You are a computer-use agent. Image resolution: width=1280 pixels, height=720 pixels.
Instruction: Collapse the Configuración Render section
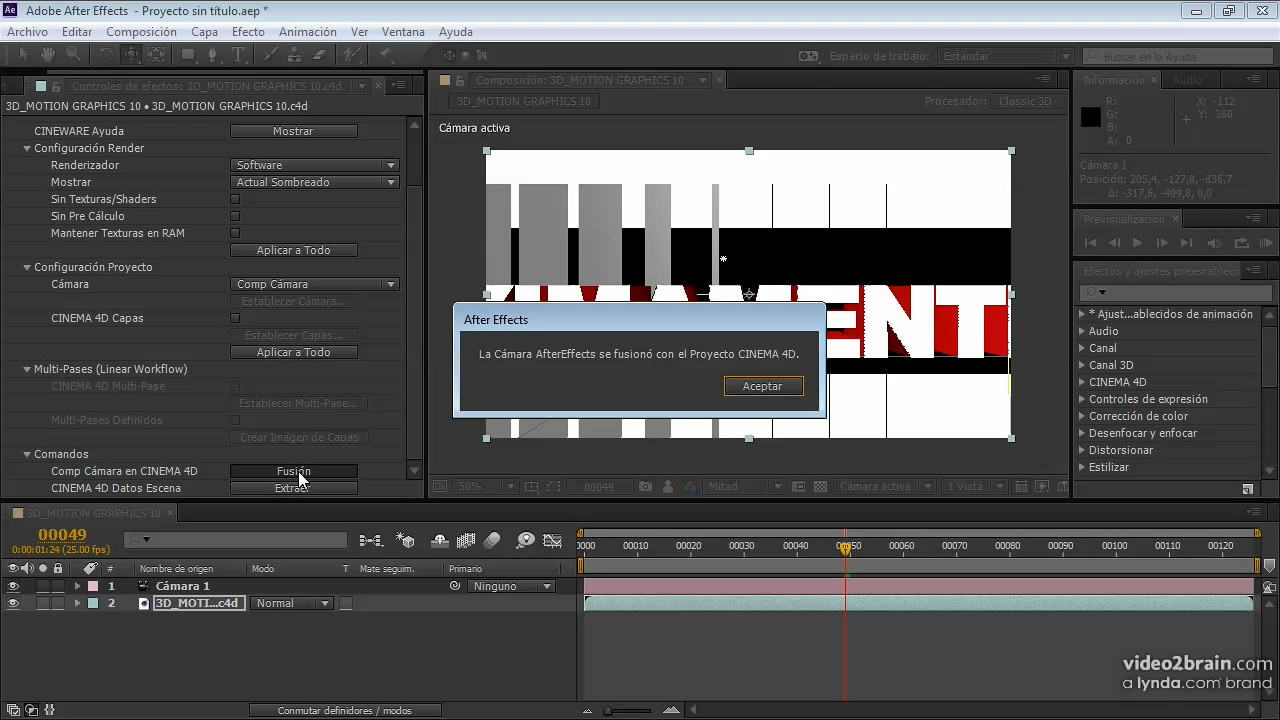[x=28, y=148]
